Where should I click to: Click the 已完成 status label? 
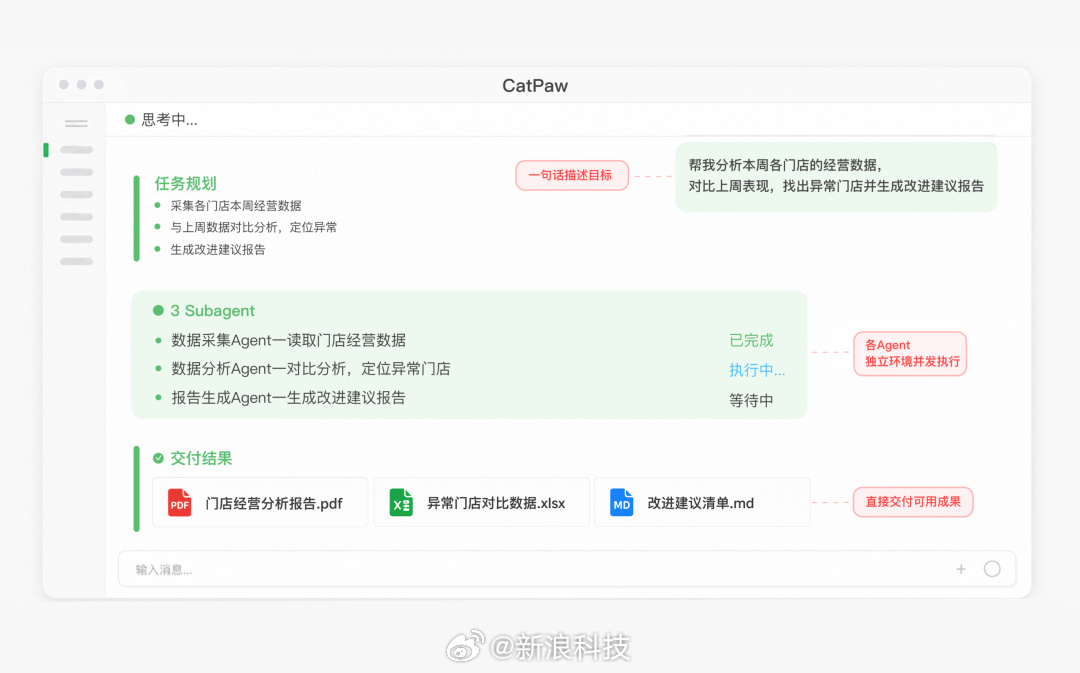751,340
